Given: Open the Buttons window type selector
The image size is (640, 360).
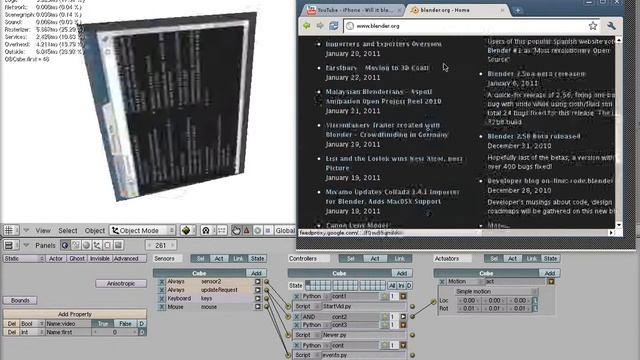Looking at the screenshot, I should pyautogui.click(x=11, y=245).
